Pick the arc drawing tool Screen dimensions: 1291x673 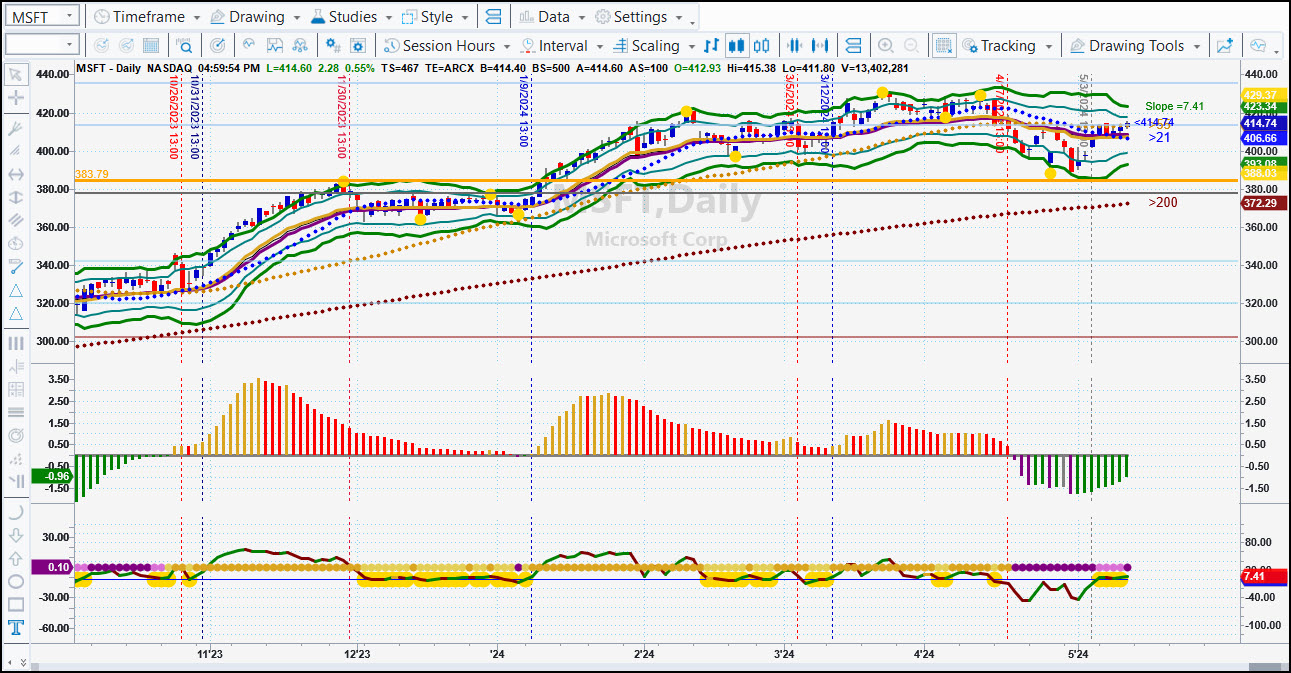pyautogui.click(x=15, y=511)
